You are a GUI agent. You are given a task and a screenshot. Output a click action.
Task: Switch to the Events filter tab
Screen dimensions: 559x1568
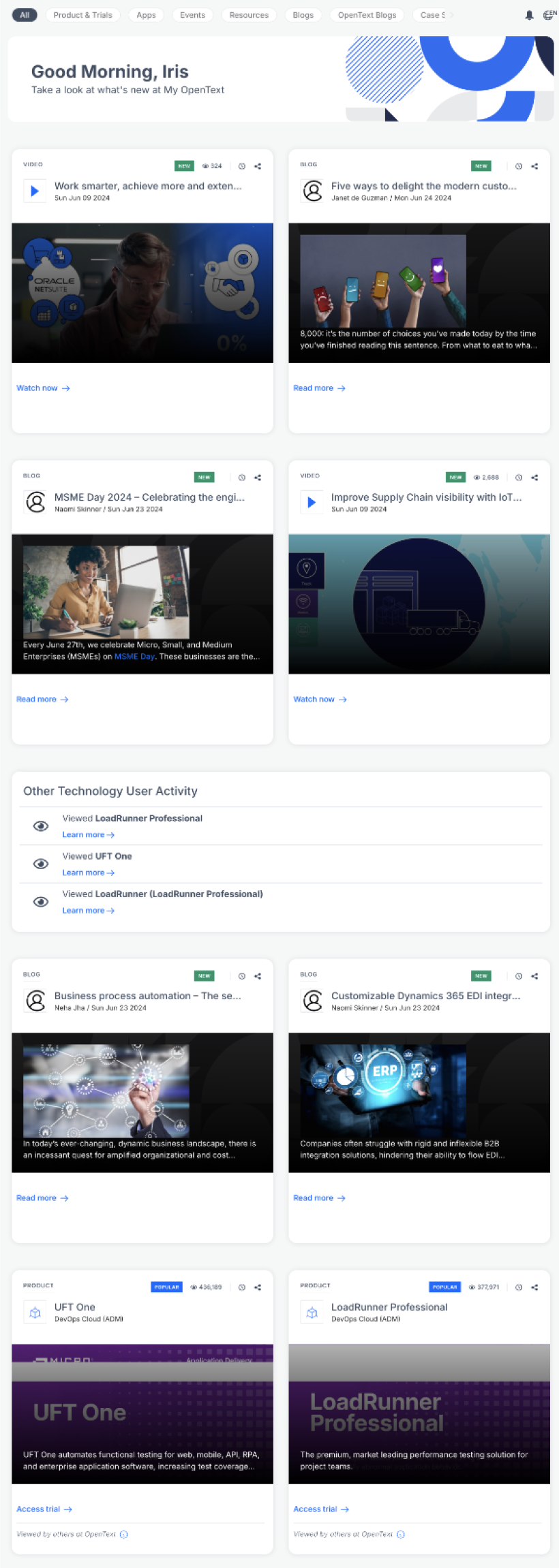192,15
